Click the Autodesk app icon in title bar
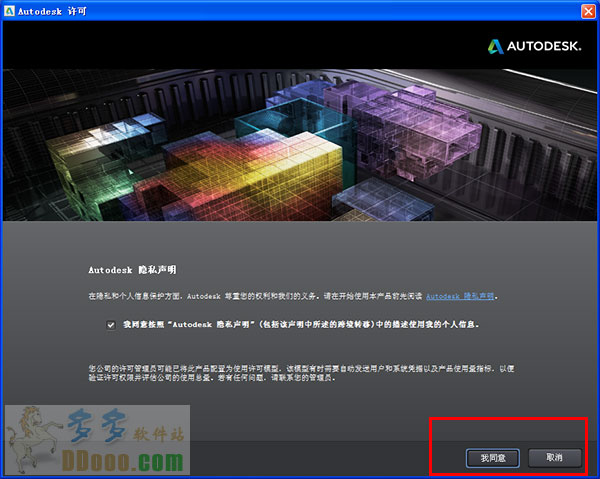Screen dimensions: 600x479 coord(9,9)
